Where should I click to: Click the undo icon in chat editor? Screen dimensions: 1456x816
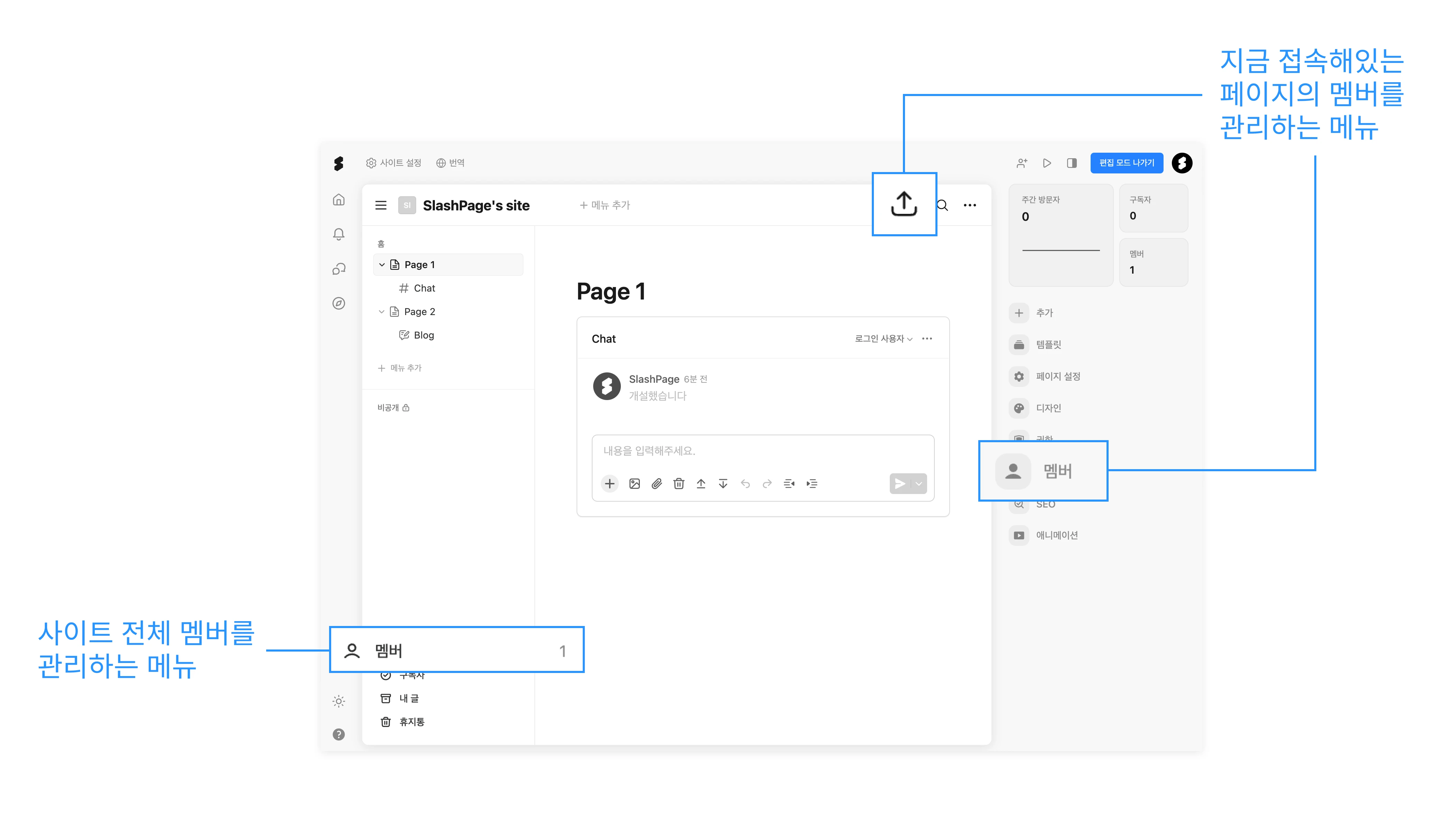[x=746, y=484]
